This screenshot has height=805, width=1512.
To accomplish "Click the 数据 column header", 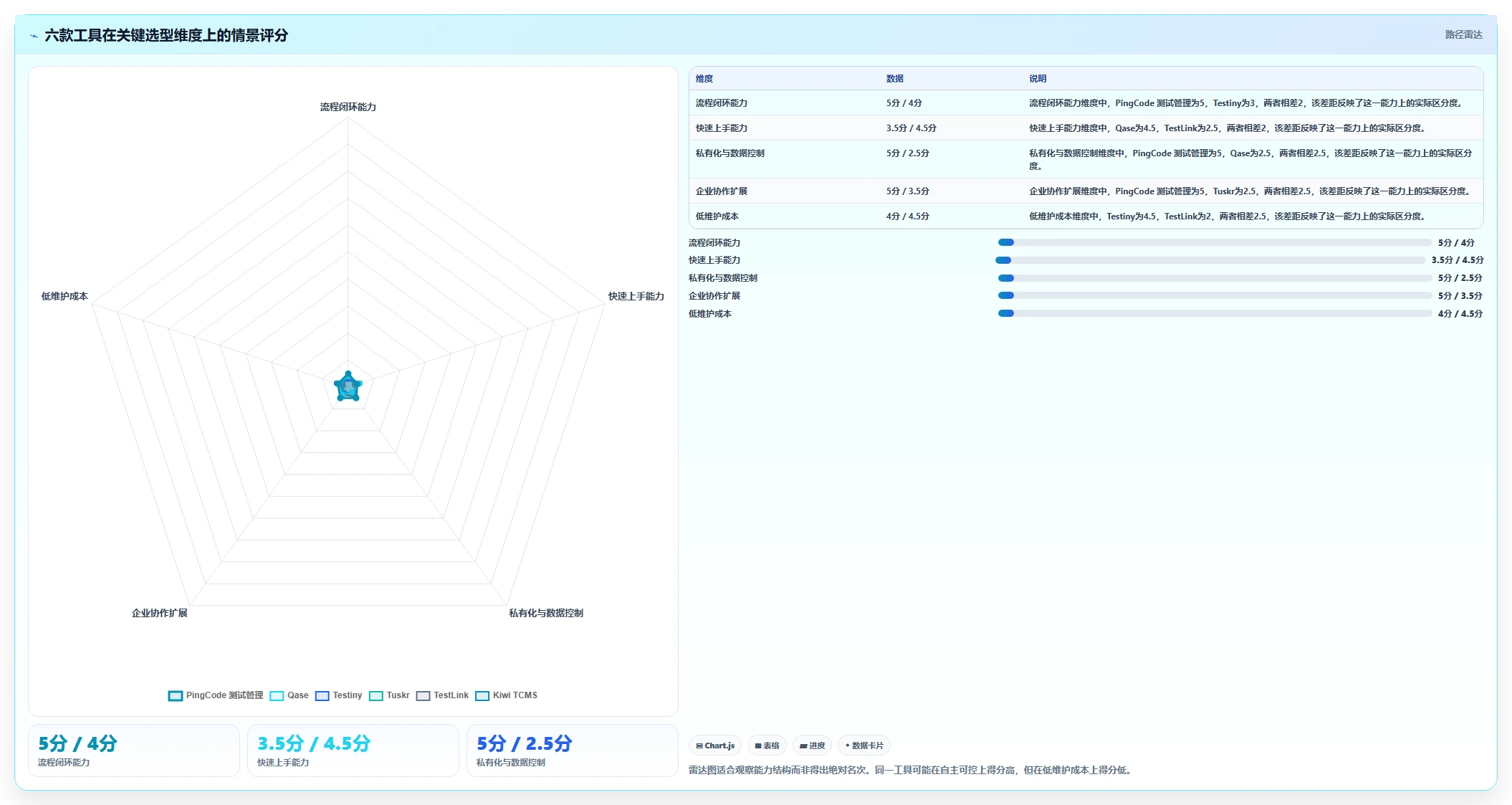I will (x=895, y=79).
